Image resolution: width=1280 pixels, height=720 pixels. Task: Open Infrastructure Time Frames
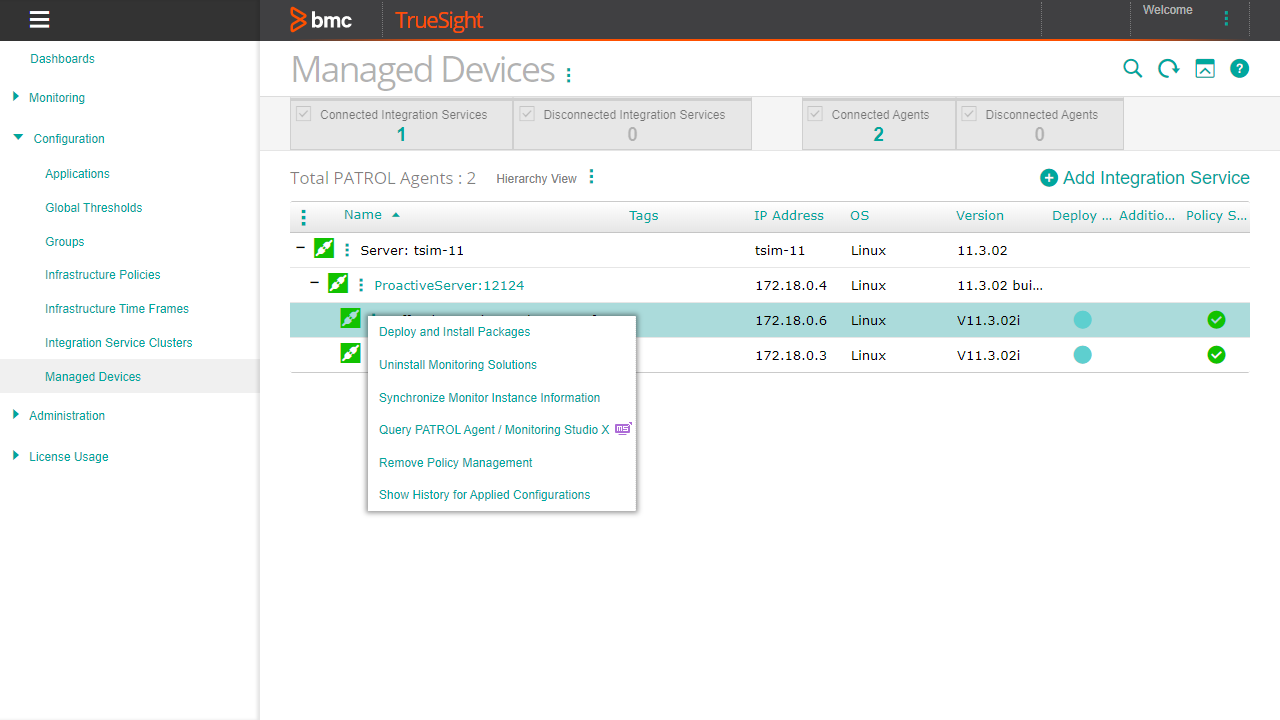click(x=117, y=309)
